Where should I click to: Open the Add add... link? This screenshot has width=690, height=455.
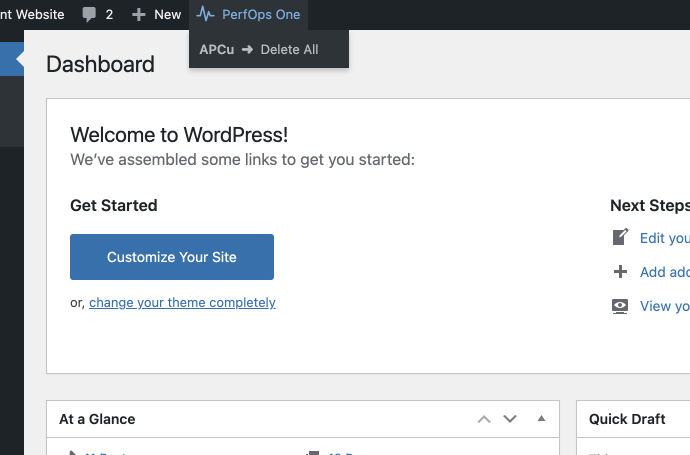[x=665, y=272]
